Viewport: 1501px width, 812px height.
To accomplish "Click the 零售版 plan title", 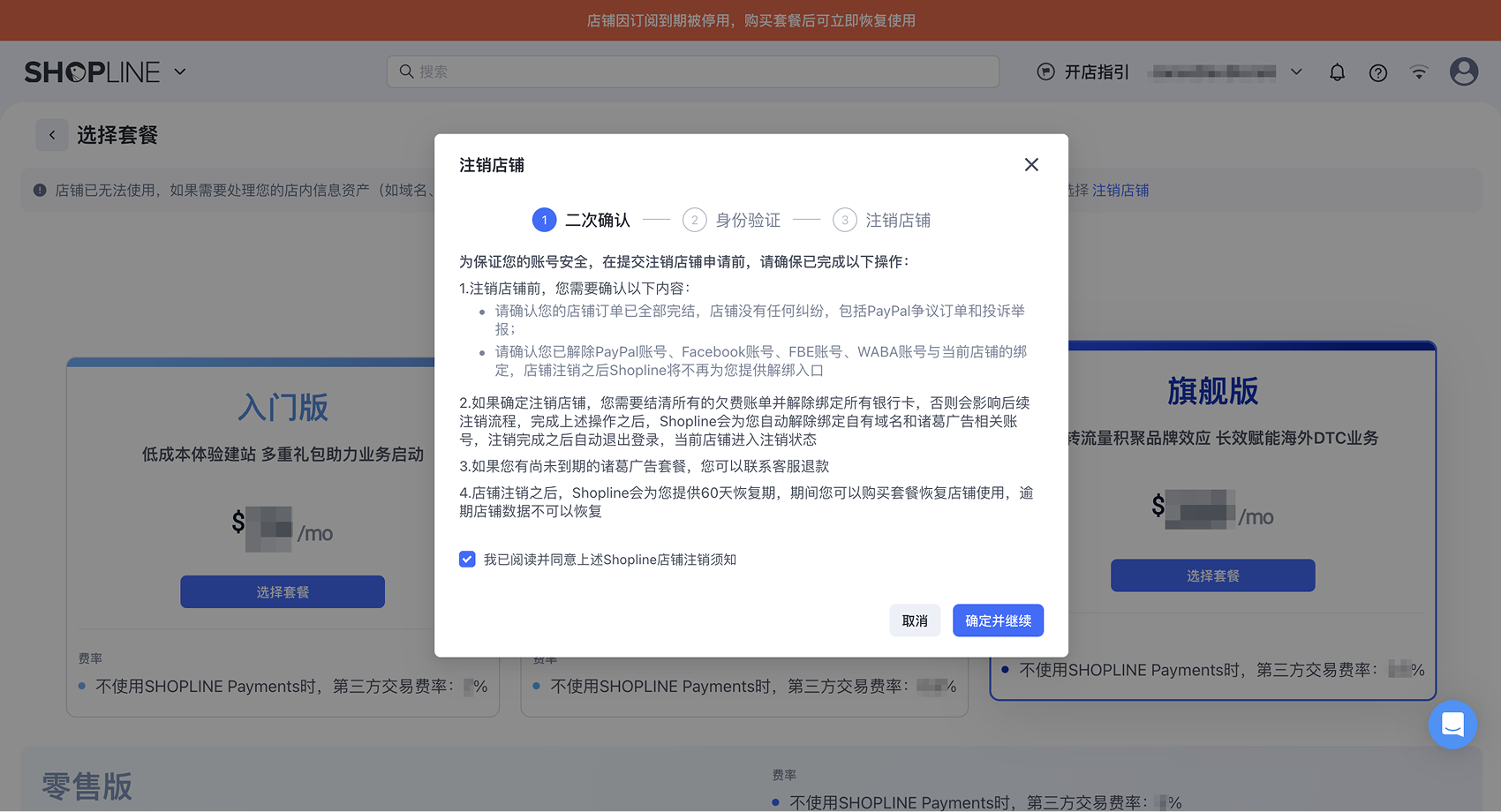I will pos(87,786).
